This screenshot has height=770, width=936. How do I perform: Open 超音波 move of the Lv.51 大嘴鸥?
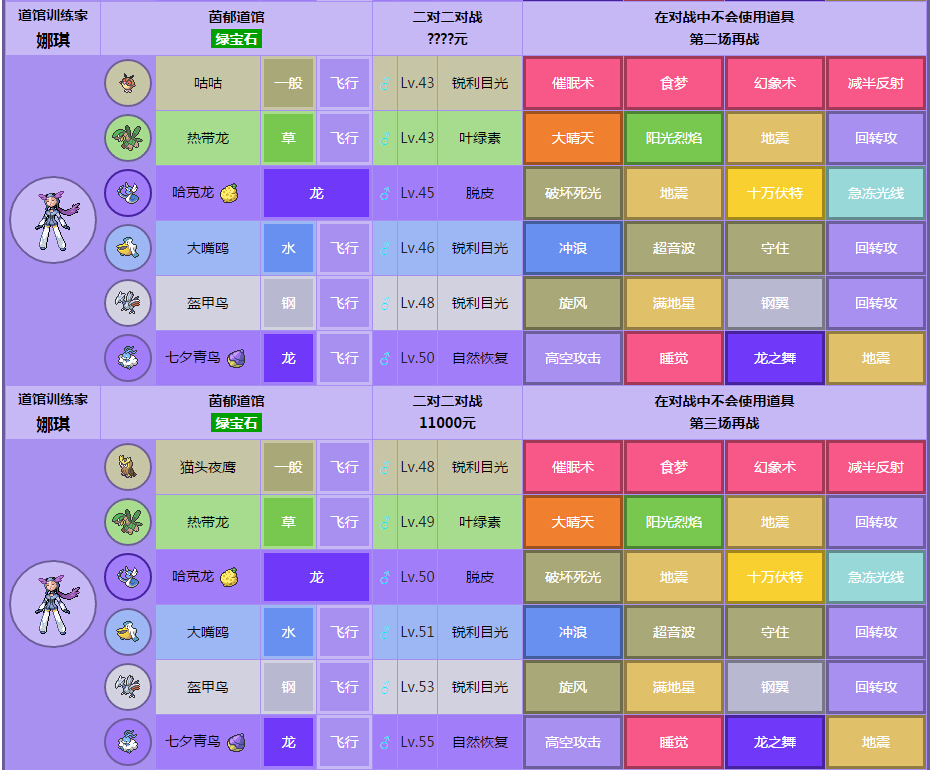[674, 632]
